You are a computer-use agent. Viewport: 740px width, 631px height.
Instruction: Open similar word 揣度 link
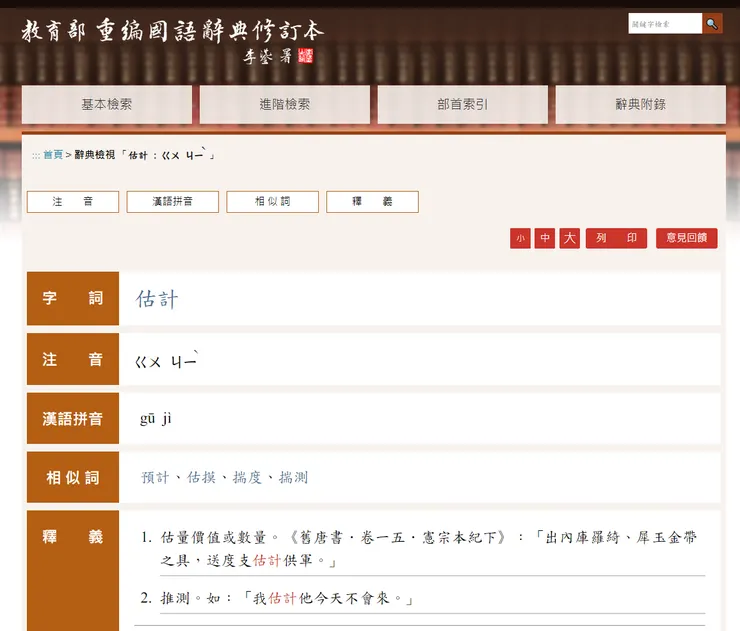(247, 478)
